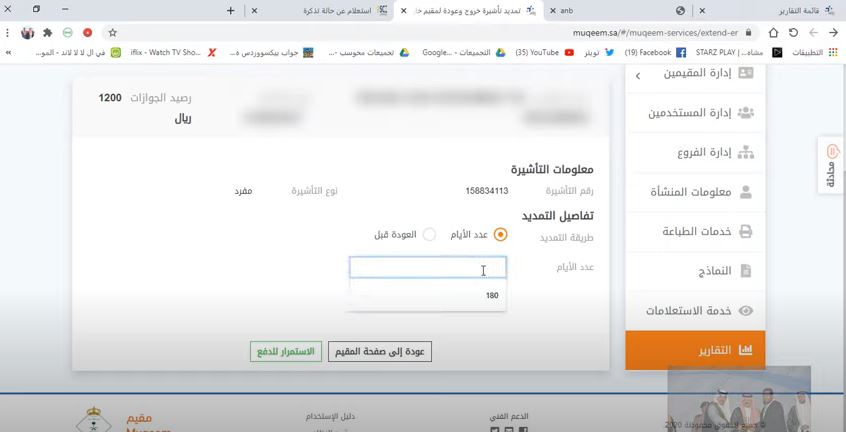Open خدمة الاستعلامات eye icon
This screenshot has width=846, height=432.
point(746,311)
